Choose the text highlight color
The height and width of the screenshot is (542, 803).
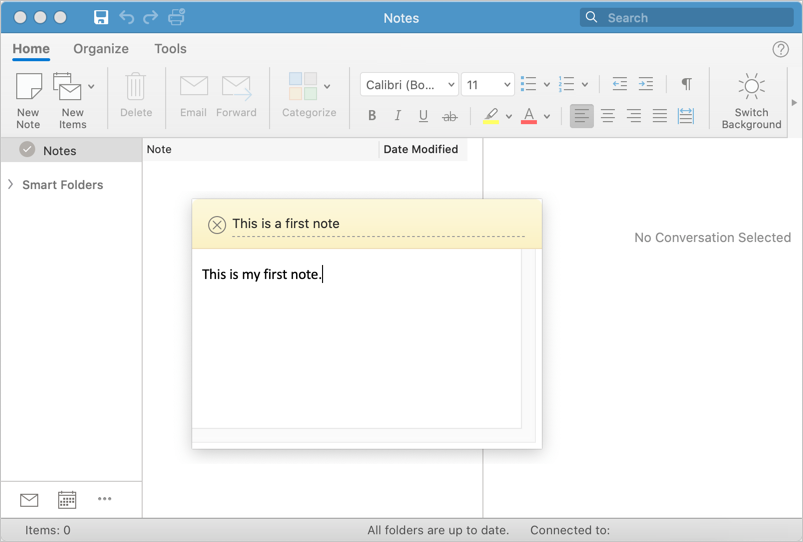coord(491,116)
